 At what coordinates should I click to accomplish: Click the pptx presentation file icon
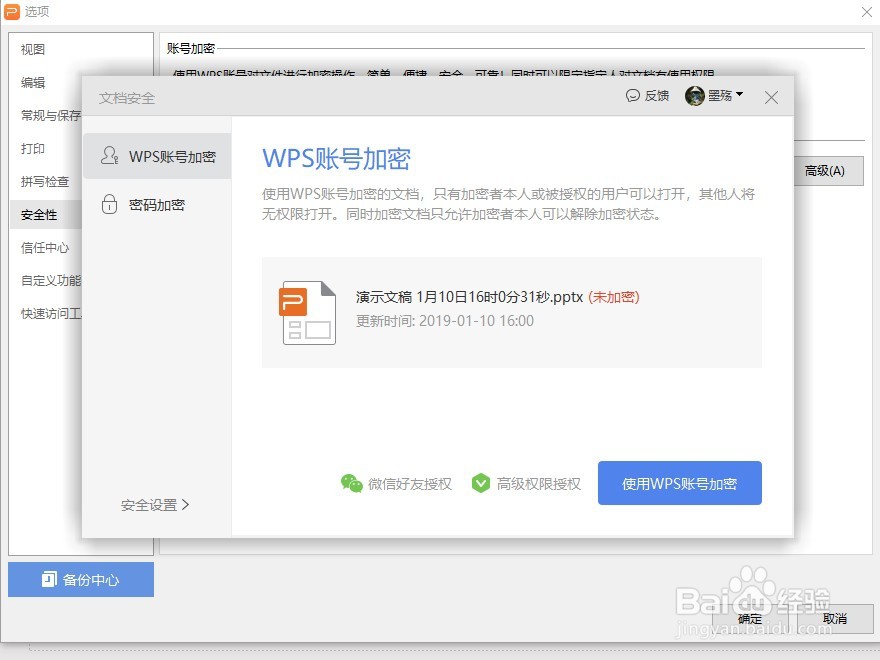(307, 313)
